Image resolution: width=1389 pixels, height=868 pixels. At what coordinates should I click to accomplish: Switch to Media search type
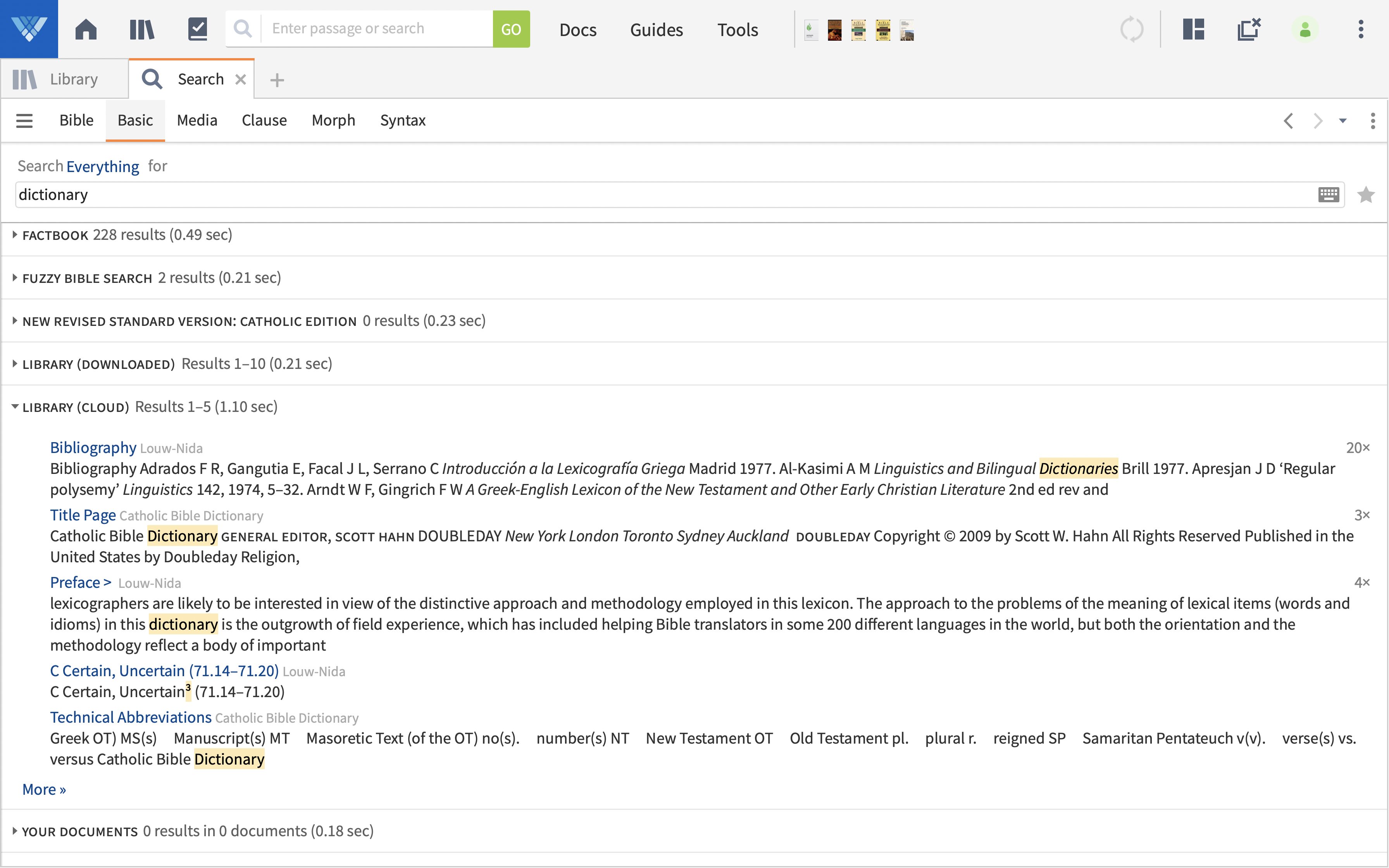[197, 121]
